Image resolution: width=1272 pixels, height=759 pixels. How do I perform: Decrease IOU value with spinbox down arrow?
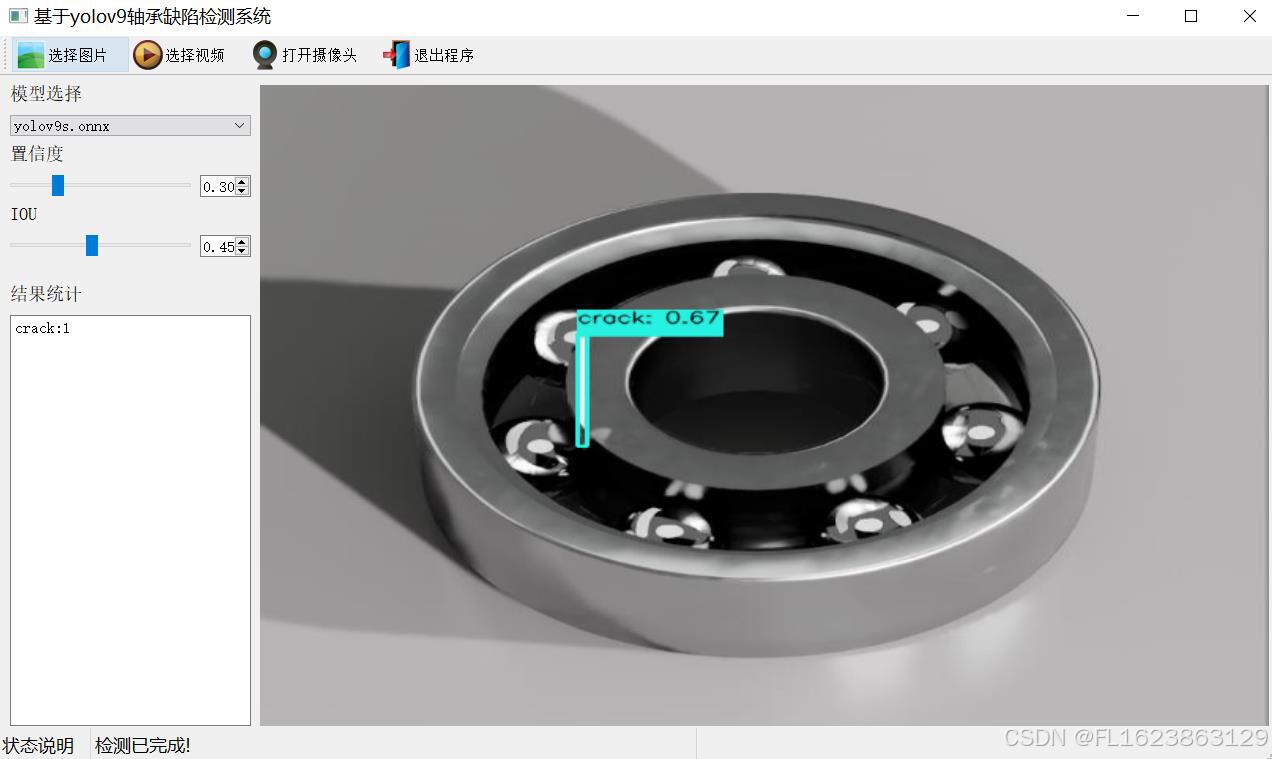point(242,251)
